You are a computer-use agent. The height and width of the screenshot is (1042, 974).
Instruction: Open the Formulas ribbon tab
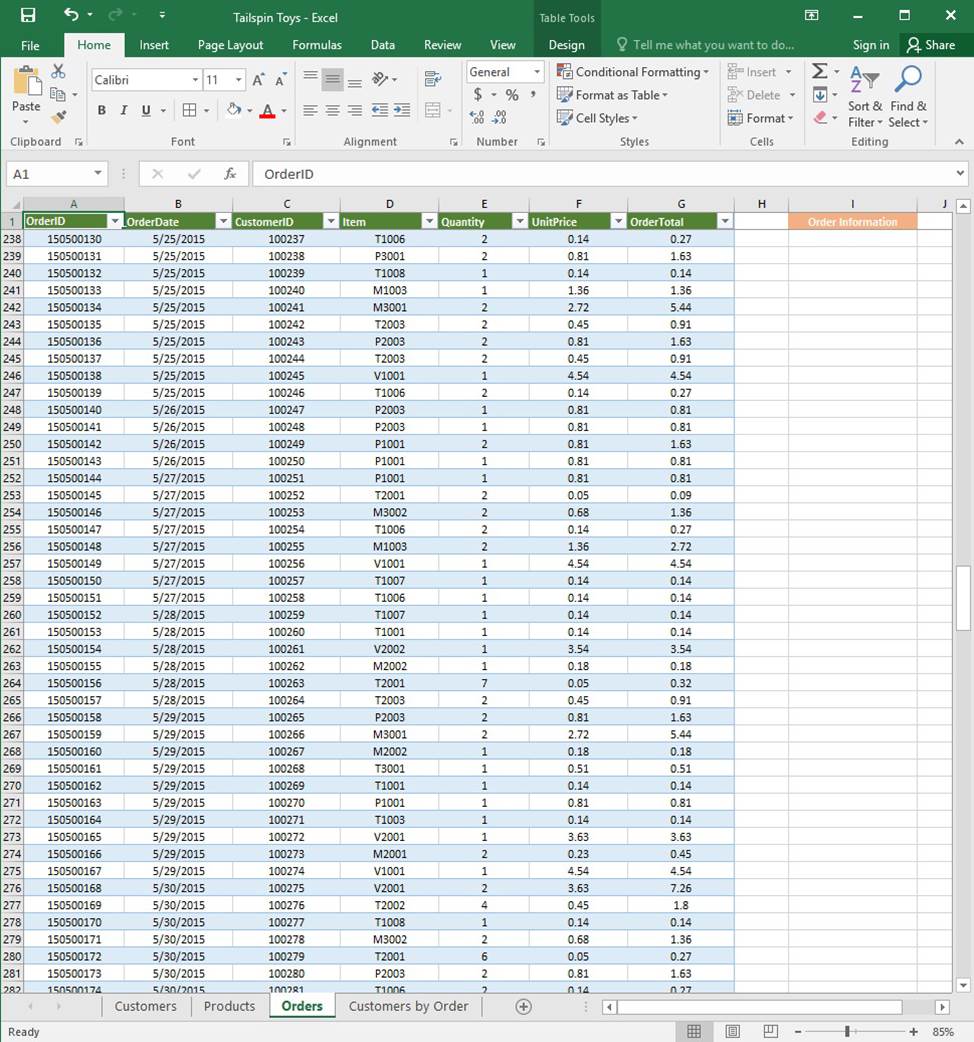316,45
